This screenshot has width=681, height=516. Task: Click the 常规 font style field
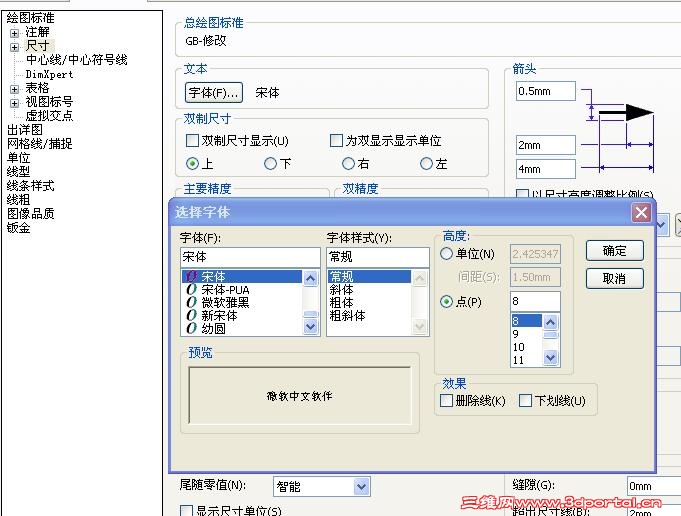(x=378, y=257)
